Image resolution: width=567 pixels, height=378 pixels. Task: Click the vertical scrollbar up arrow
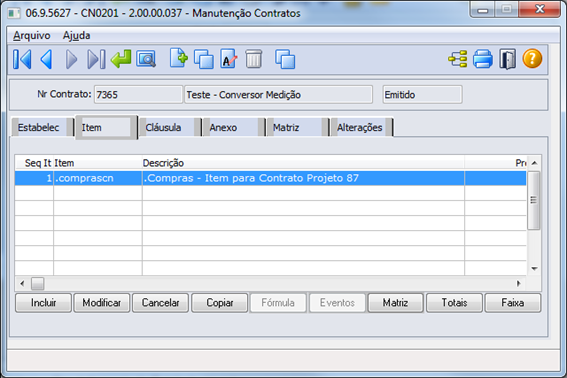click(534, 163)
